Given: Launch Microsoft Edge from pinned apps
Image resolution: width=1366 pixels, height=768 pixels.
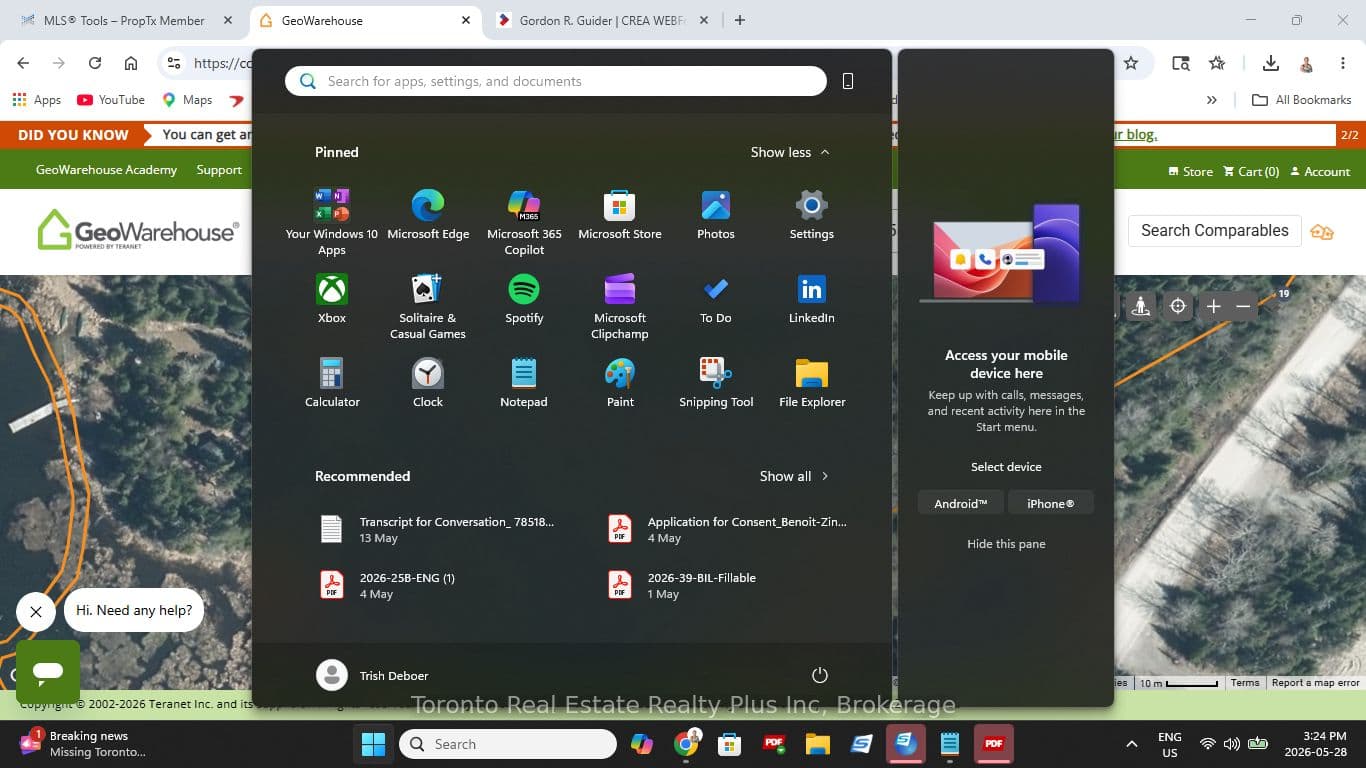Looking at the screenshot, I should point(428,215).
